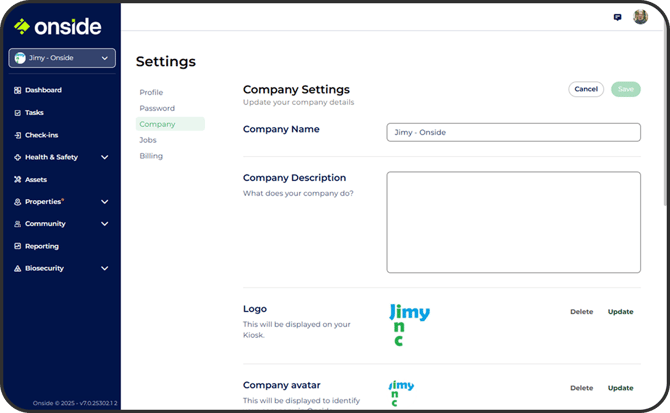
Task: Open the Jimy - Onside company switcher
Action: (x=62, y=58)
